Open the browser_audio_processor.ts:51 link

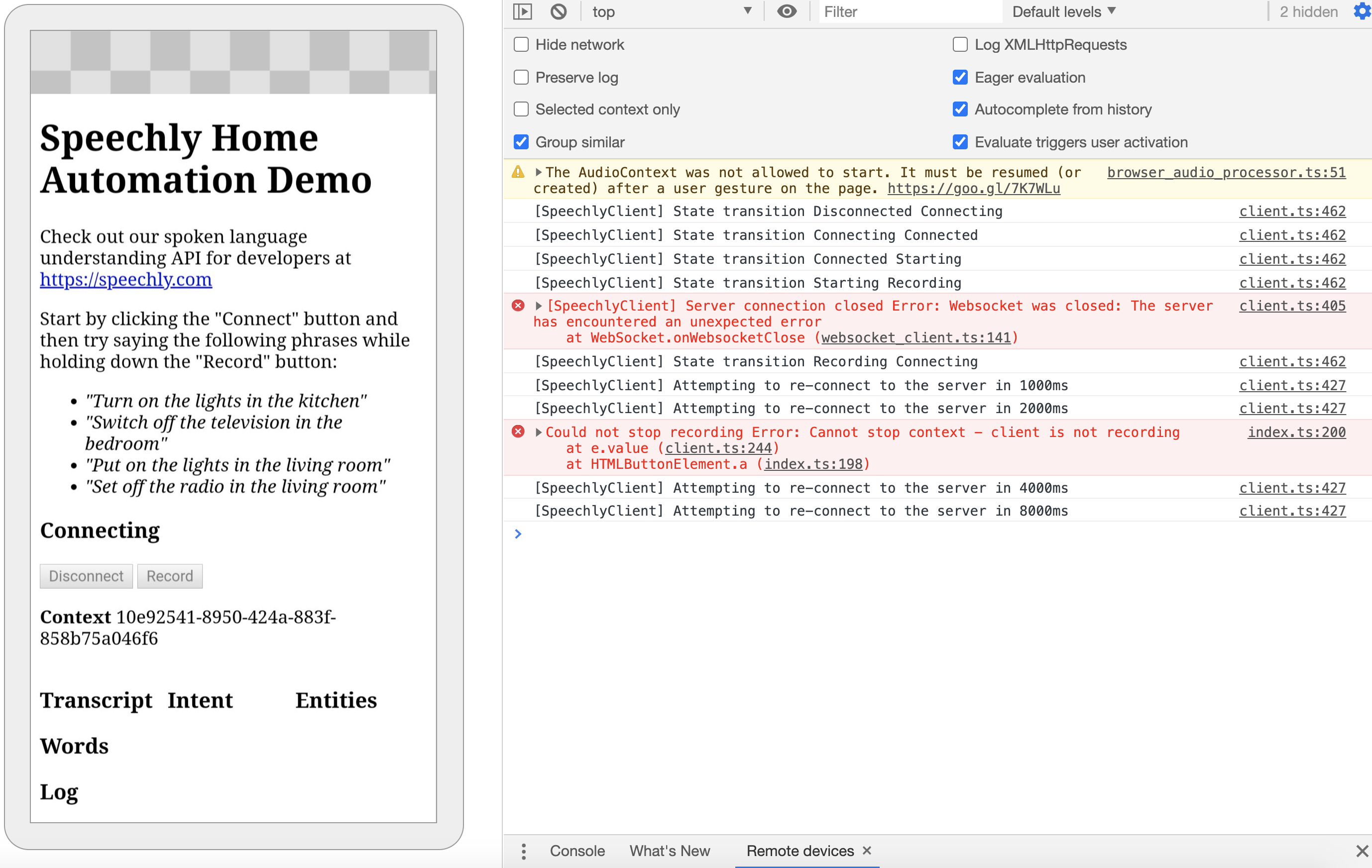tap(1226, 172)
